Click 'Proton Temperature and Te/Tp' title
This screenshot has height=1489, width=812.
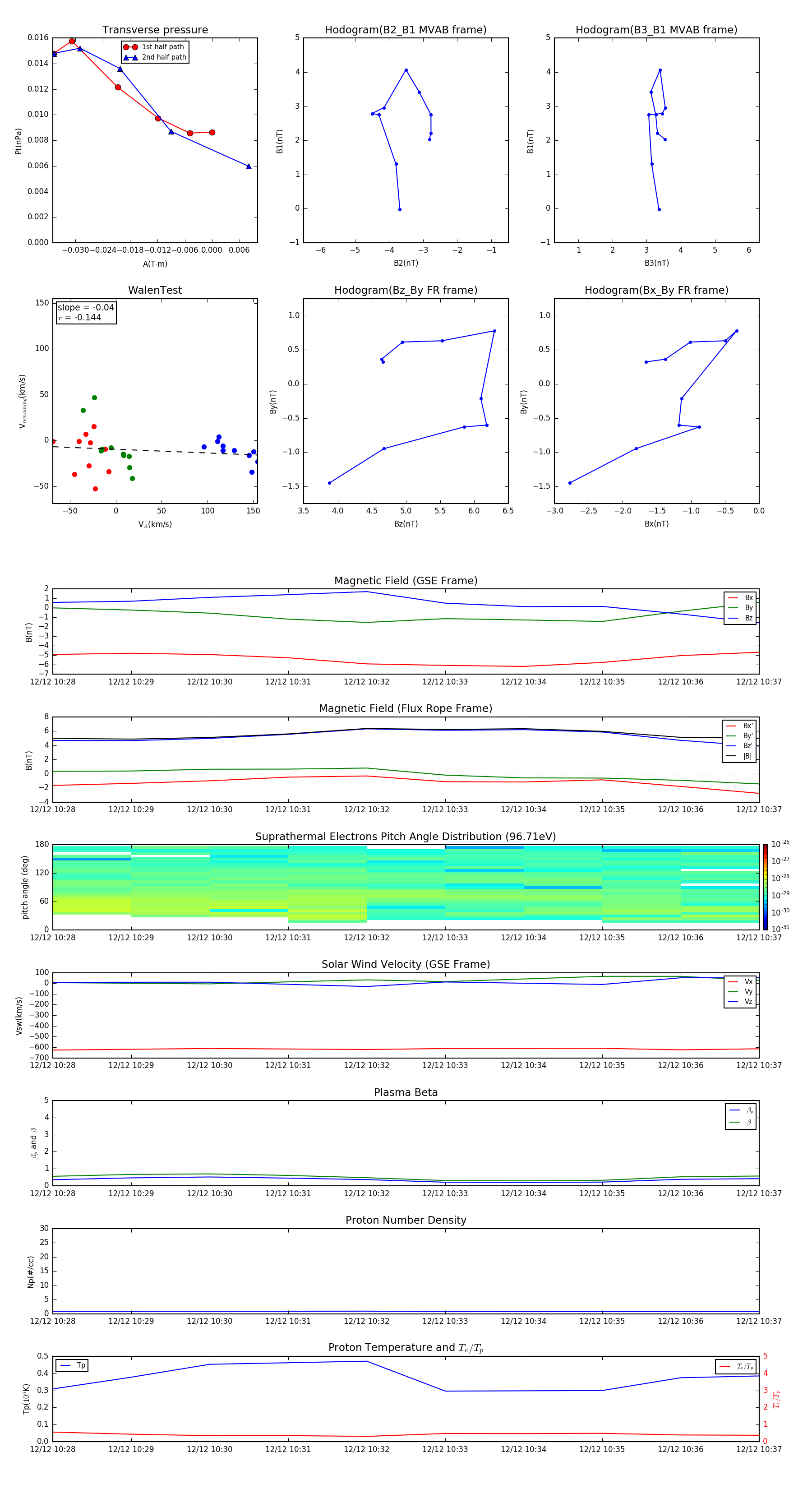[406, 1347]
